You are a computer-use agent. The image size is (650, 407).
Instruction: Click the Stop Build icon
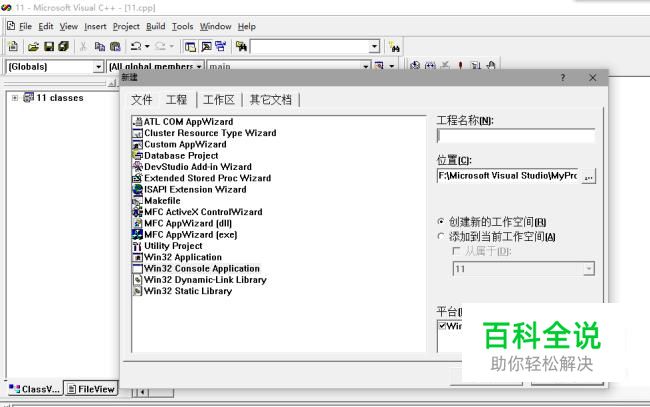coord(445,65)
